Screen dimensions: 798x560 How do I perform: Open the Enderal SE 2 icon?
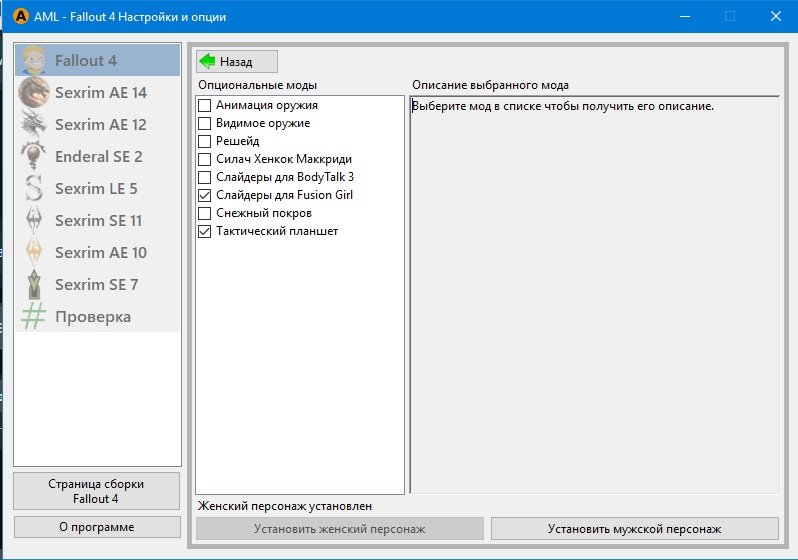click(x=34, y=156)
